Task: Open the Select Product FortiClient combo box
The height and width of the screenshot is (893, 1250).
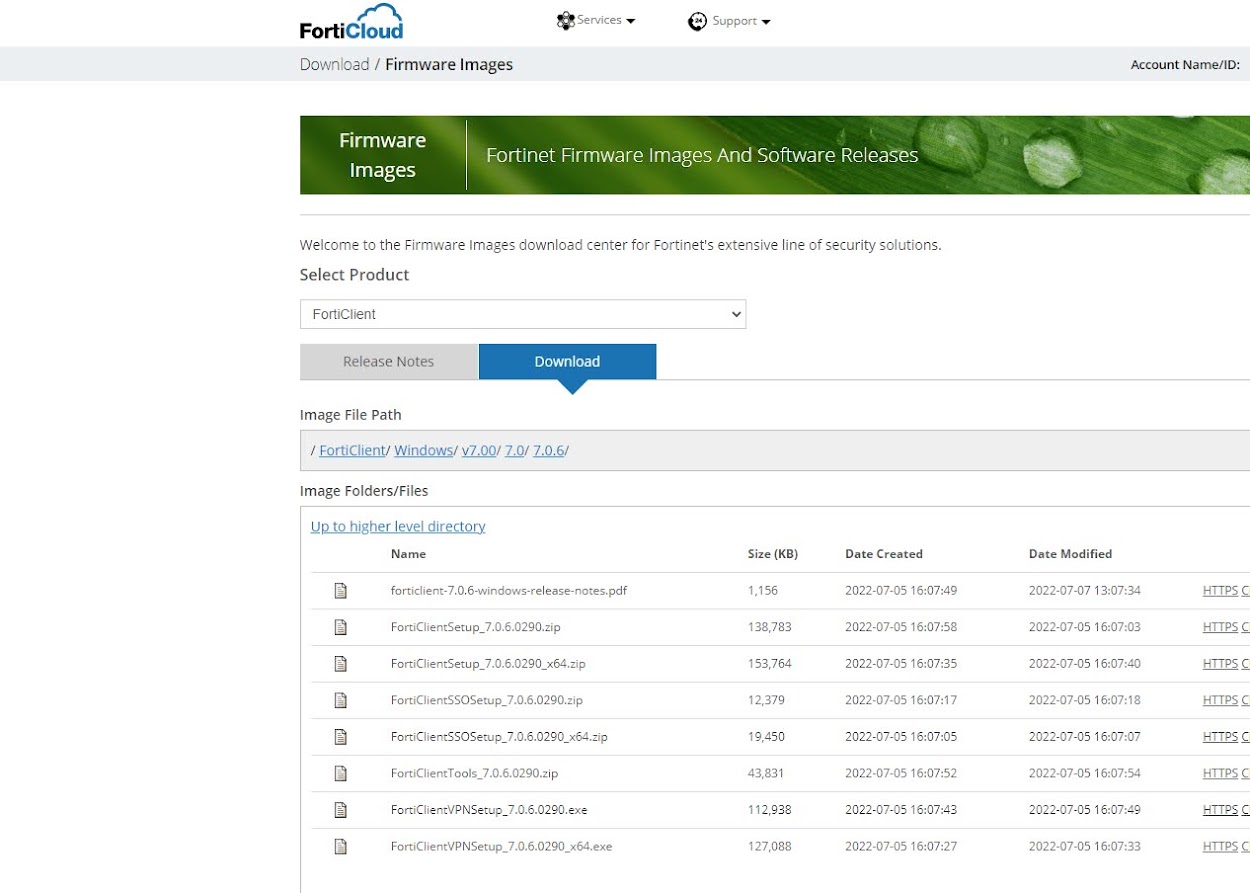Action: [x=523, y=314]
